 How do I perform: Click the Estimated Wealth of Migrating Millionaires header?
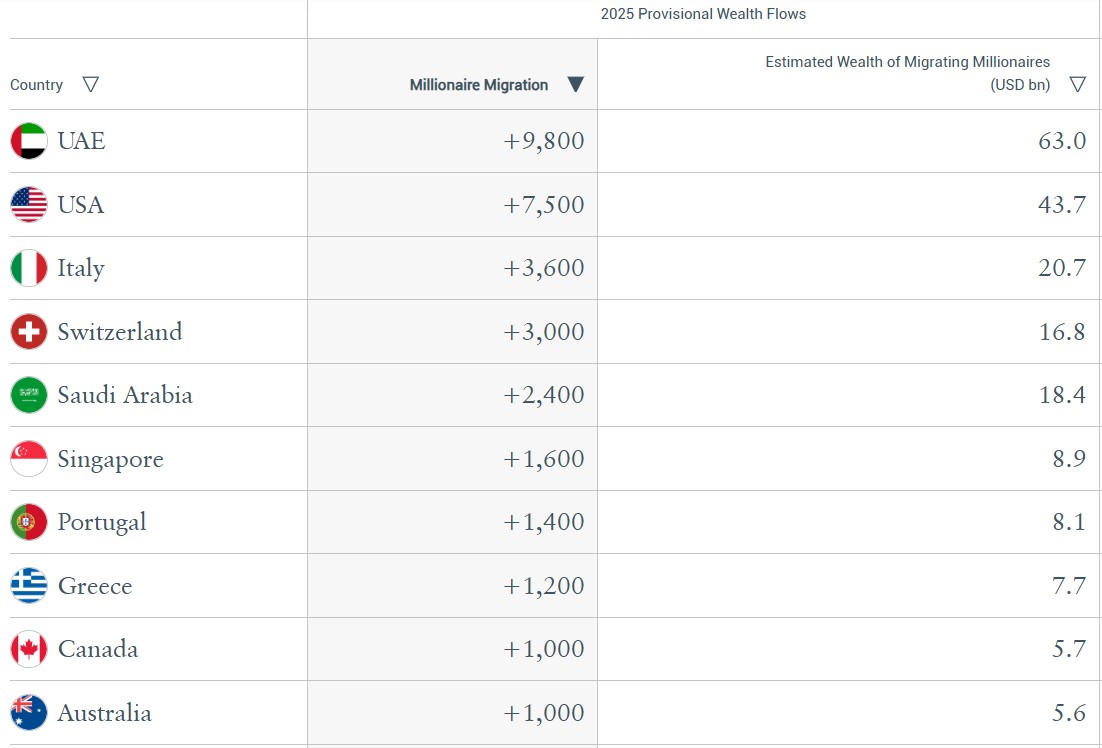tap(907, 62)
